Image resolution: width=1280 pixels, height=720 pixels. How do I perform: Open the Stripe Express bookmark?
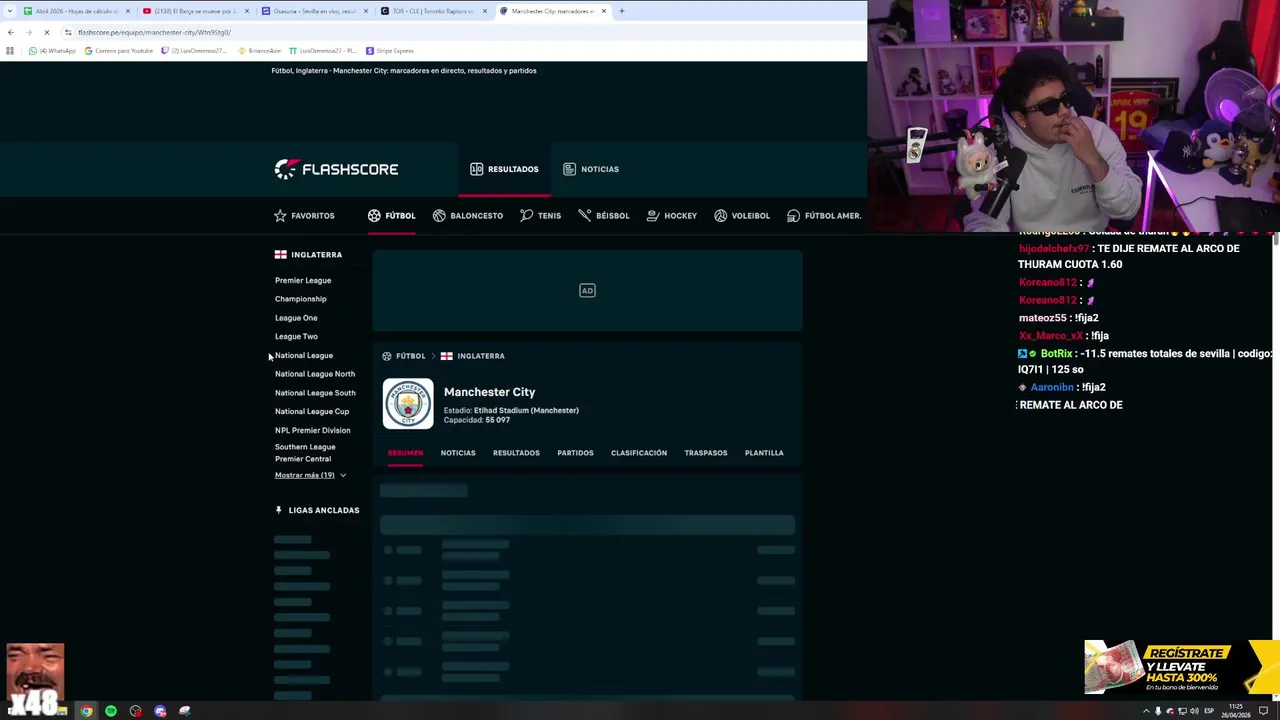390,51
